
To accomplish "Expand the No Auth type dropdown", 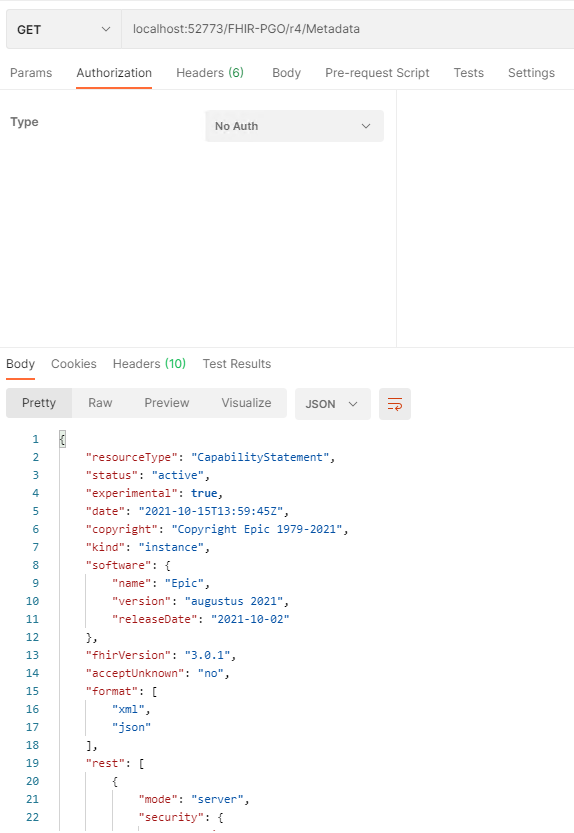I will [x=294, y=126].
